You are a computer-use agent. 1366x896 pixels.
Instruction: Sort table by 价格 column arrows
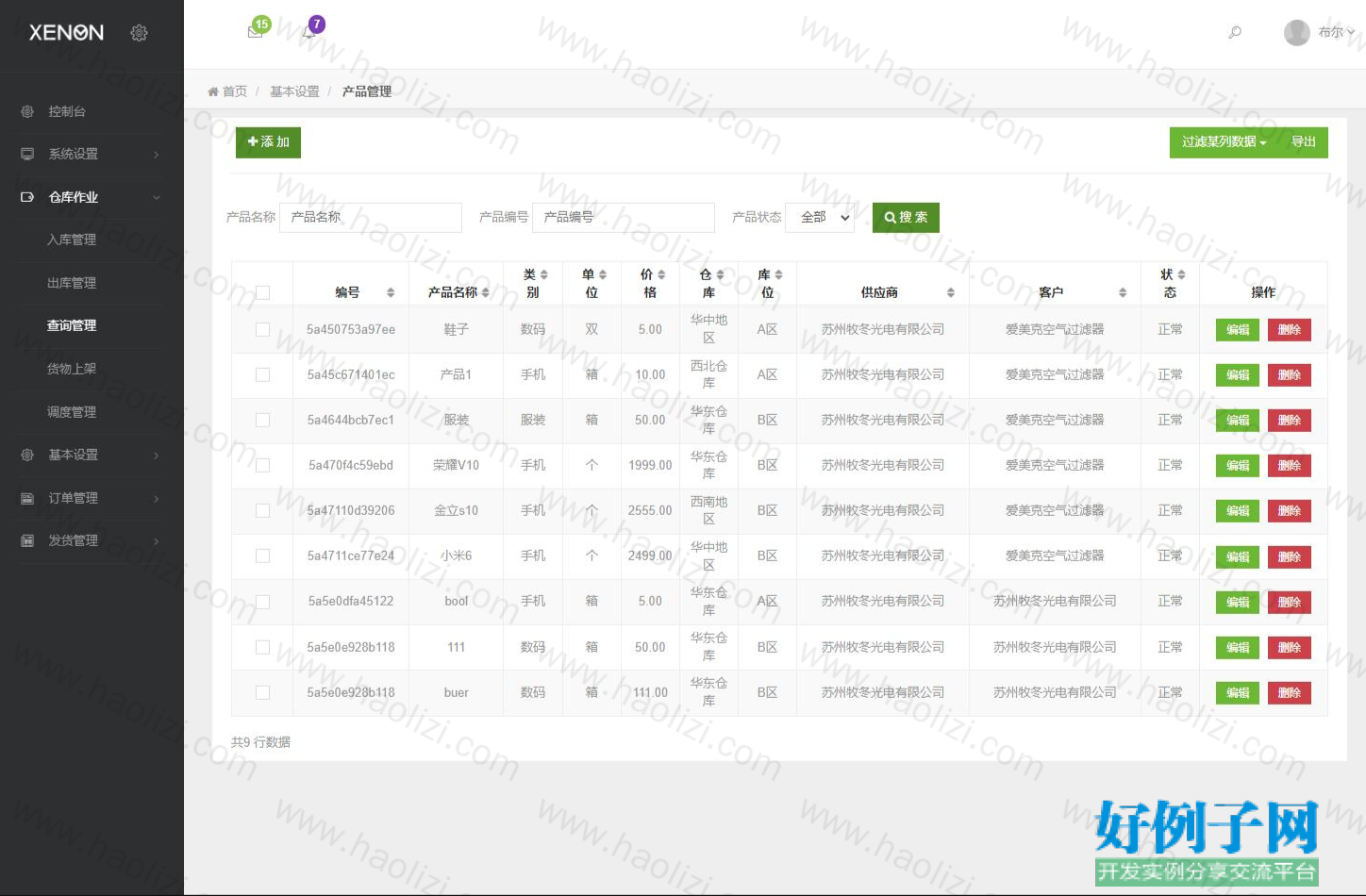pos(661,274)
